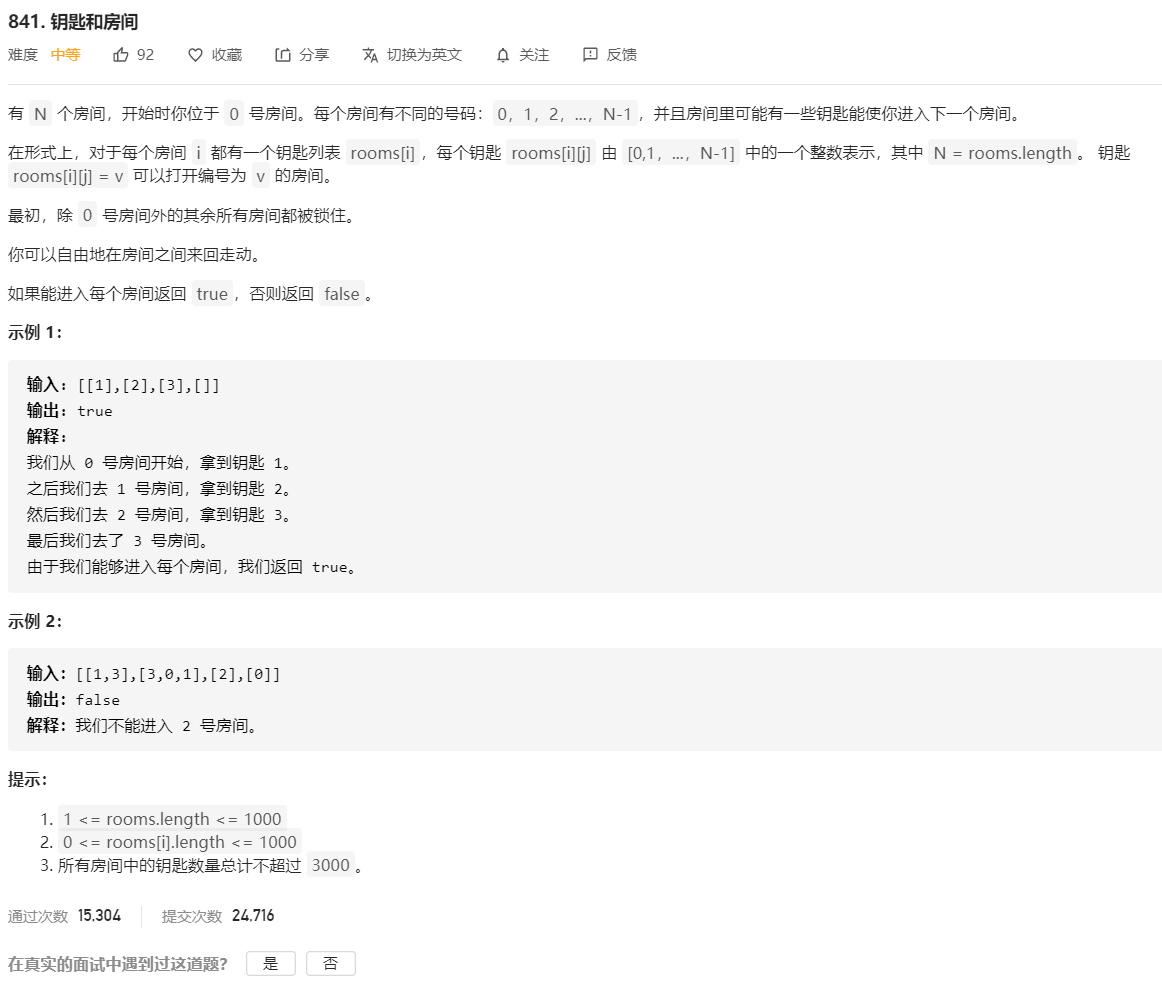
Task: Click the 分享 share label
Action: (314, 55)
